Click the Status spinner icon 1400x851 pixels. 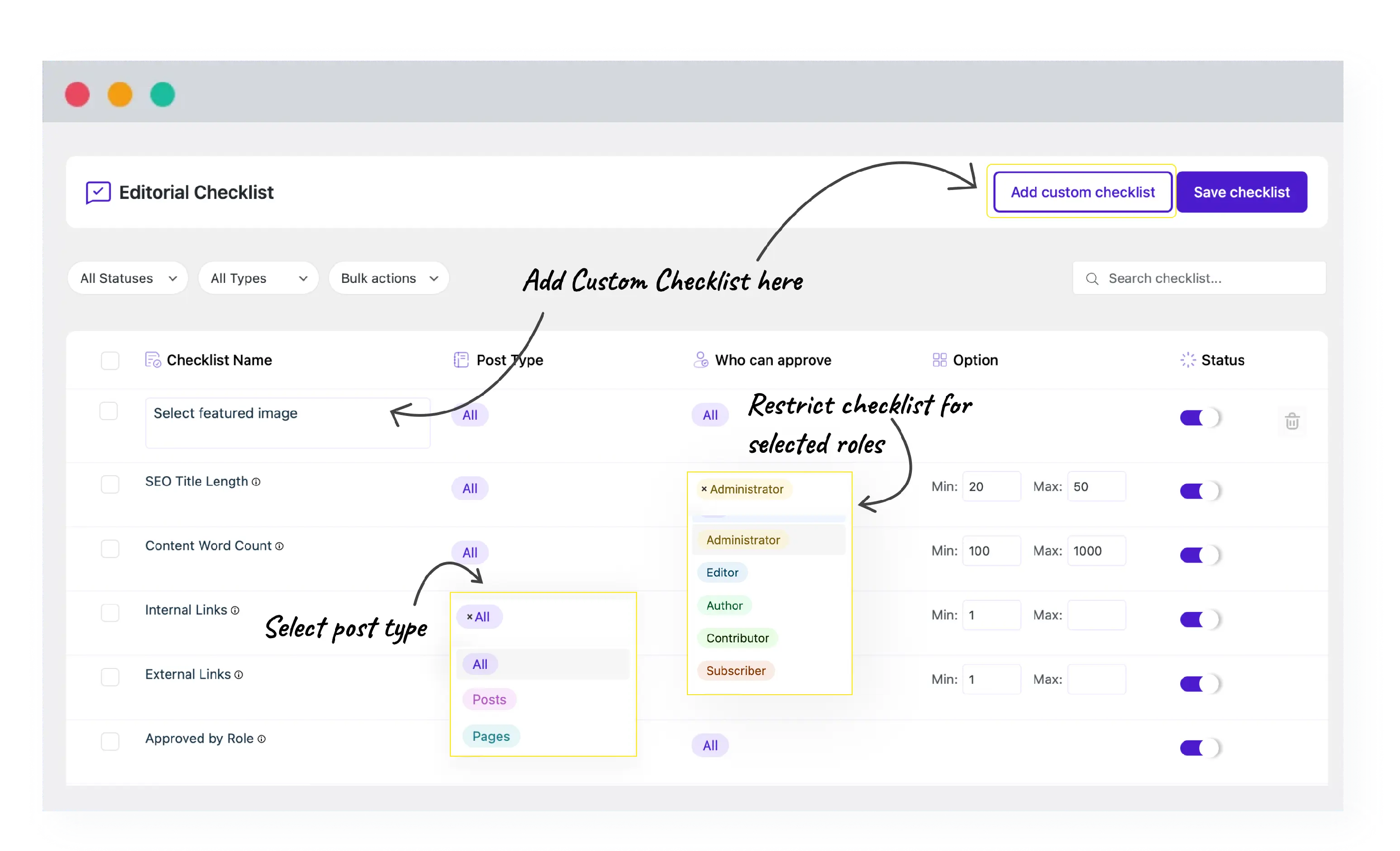tap(1188, 360)
